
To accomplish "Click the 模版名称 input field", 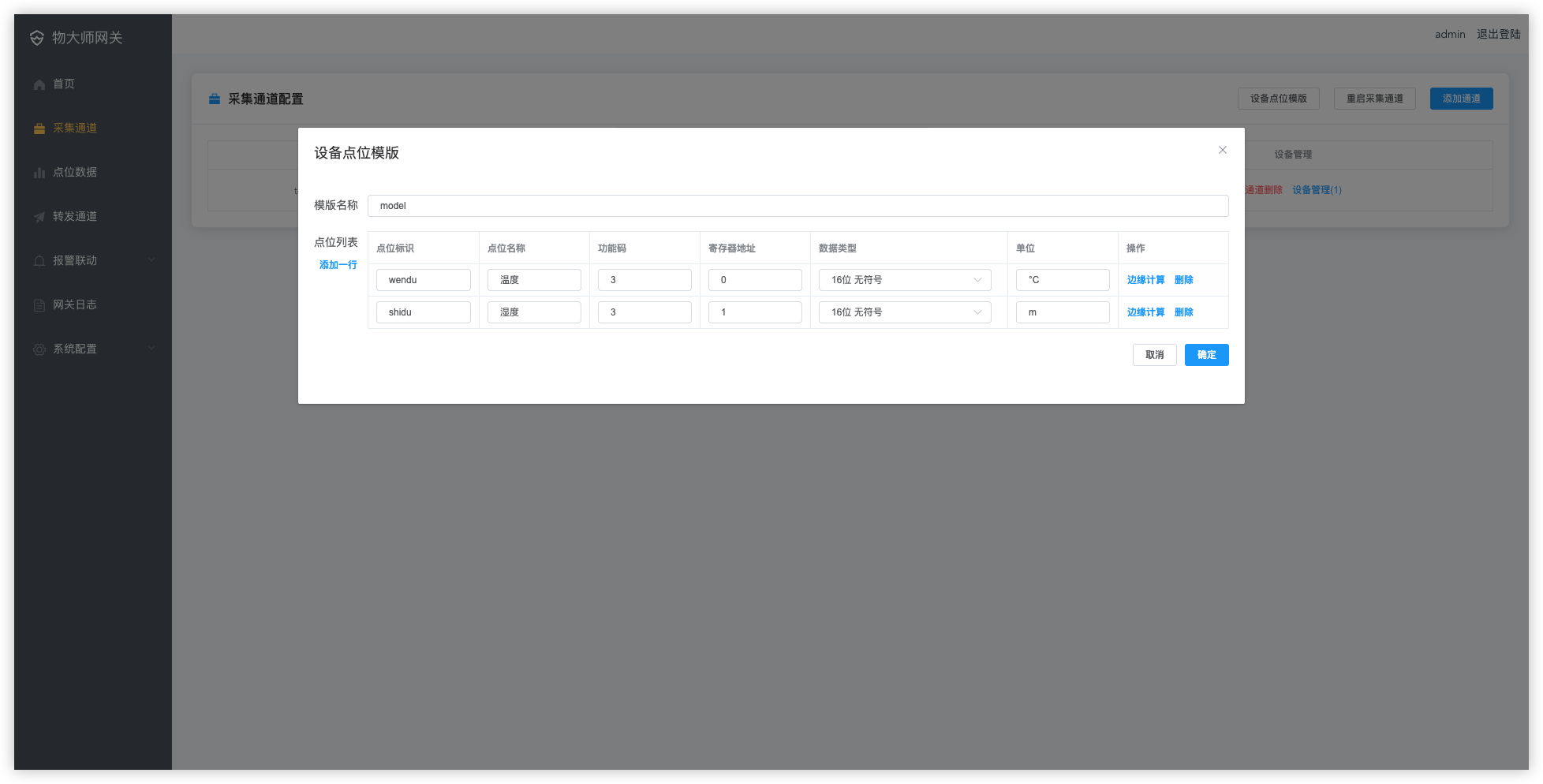I will pyautogui.click(x=798, y=206).
